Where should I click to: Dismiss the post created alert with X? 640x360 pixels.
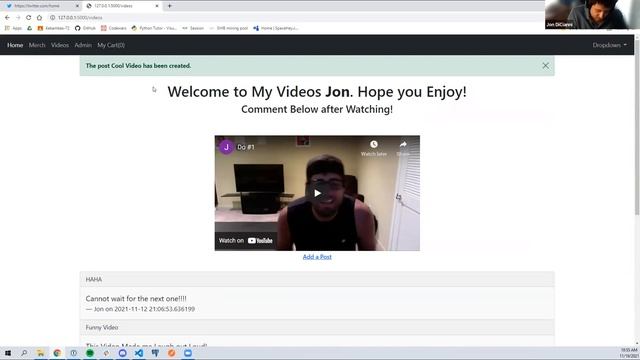tap(545, 66)
